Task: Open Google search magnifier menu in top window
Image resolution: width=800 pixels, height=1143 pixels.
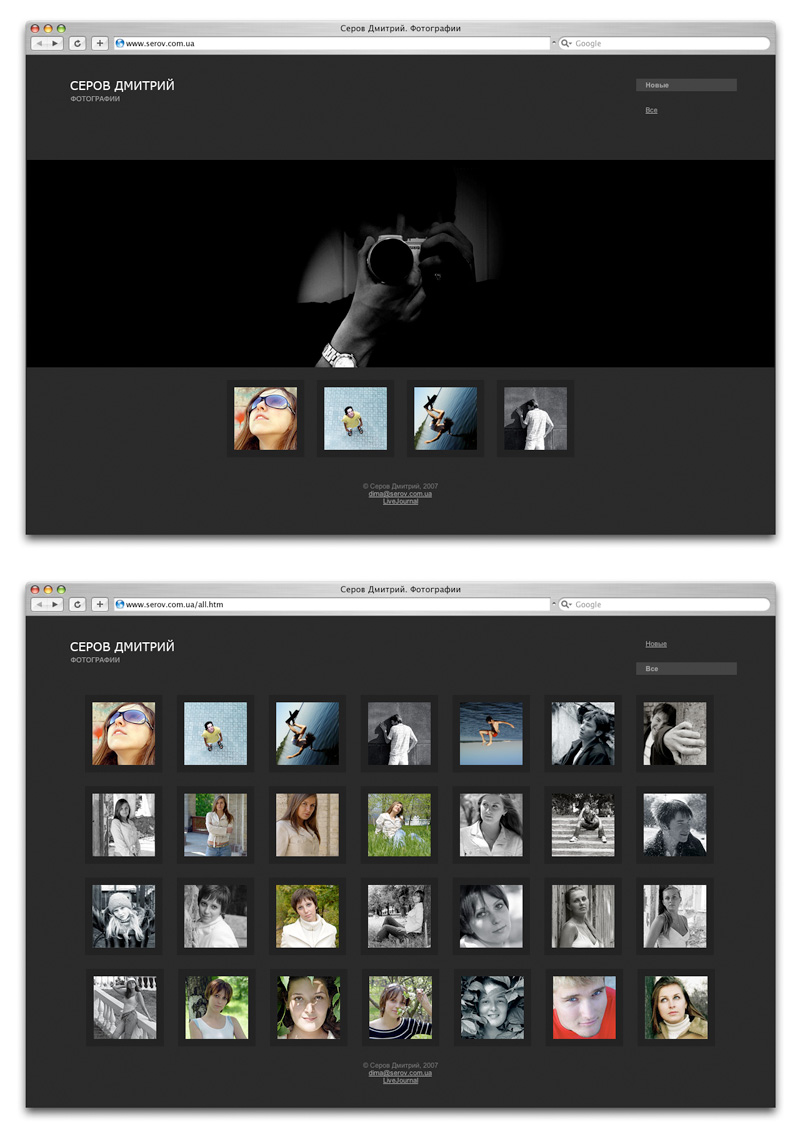Action: tap(566, 43)
